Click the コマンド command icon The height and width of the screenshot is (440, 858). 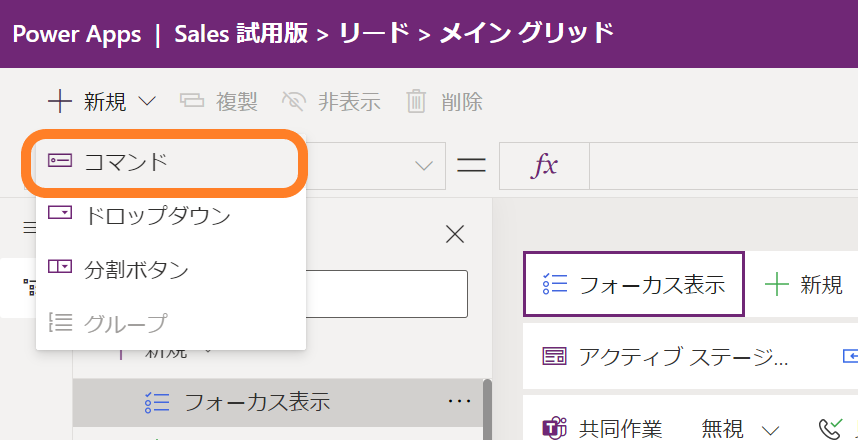tap(60, 160)
